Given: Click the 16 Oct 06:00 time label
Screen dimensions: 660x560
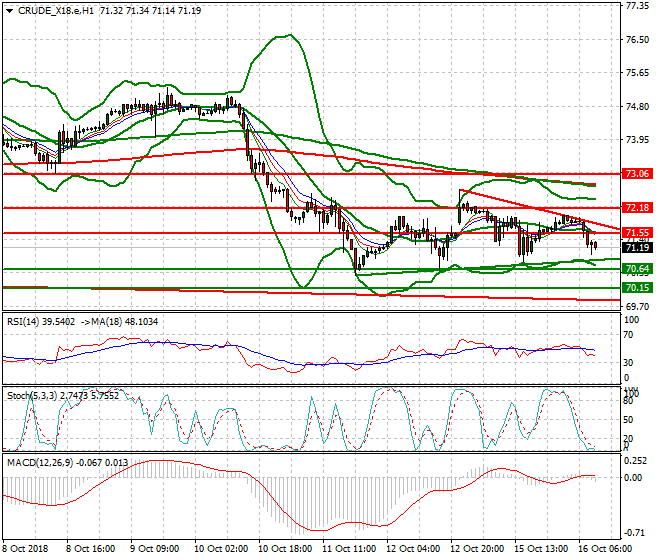Looking at the screenshot, I should 605,549.
